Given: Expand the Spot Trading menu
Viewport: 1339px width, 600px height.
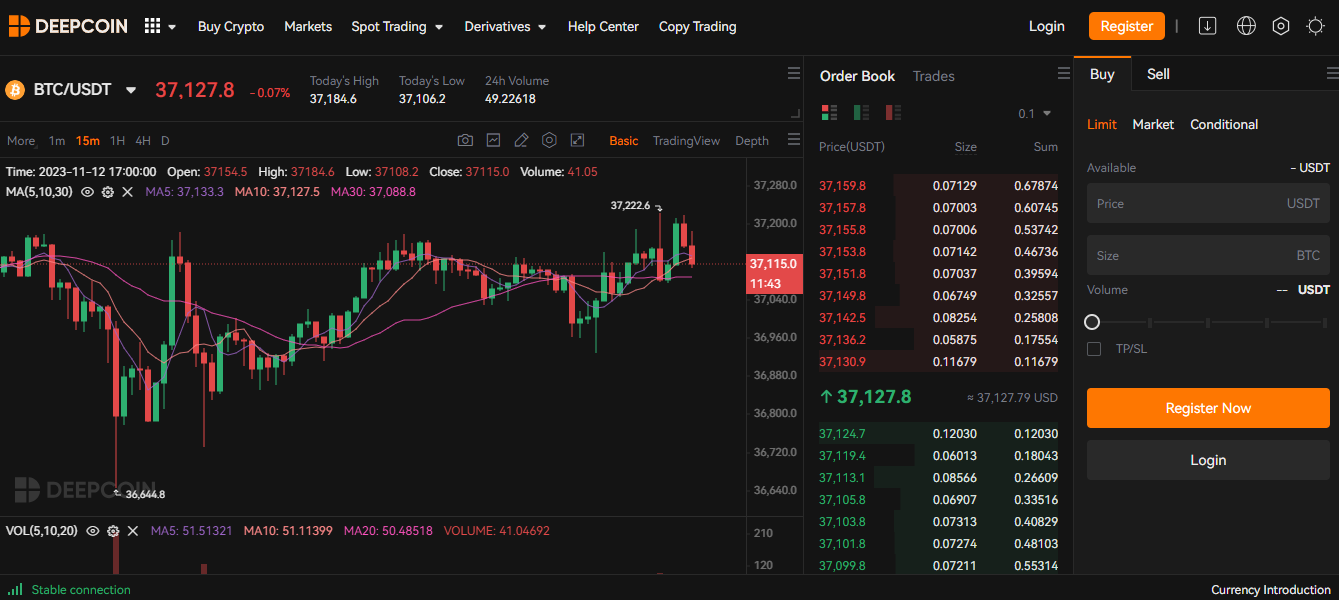Looking at the screenshot, I should click(x=397, y=26).
